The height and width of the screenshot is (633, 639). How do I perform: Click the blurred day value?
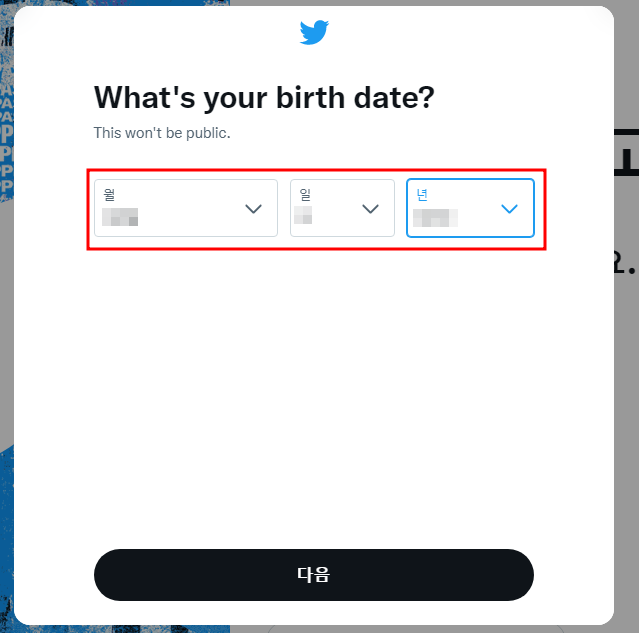click(303, 215)
